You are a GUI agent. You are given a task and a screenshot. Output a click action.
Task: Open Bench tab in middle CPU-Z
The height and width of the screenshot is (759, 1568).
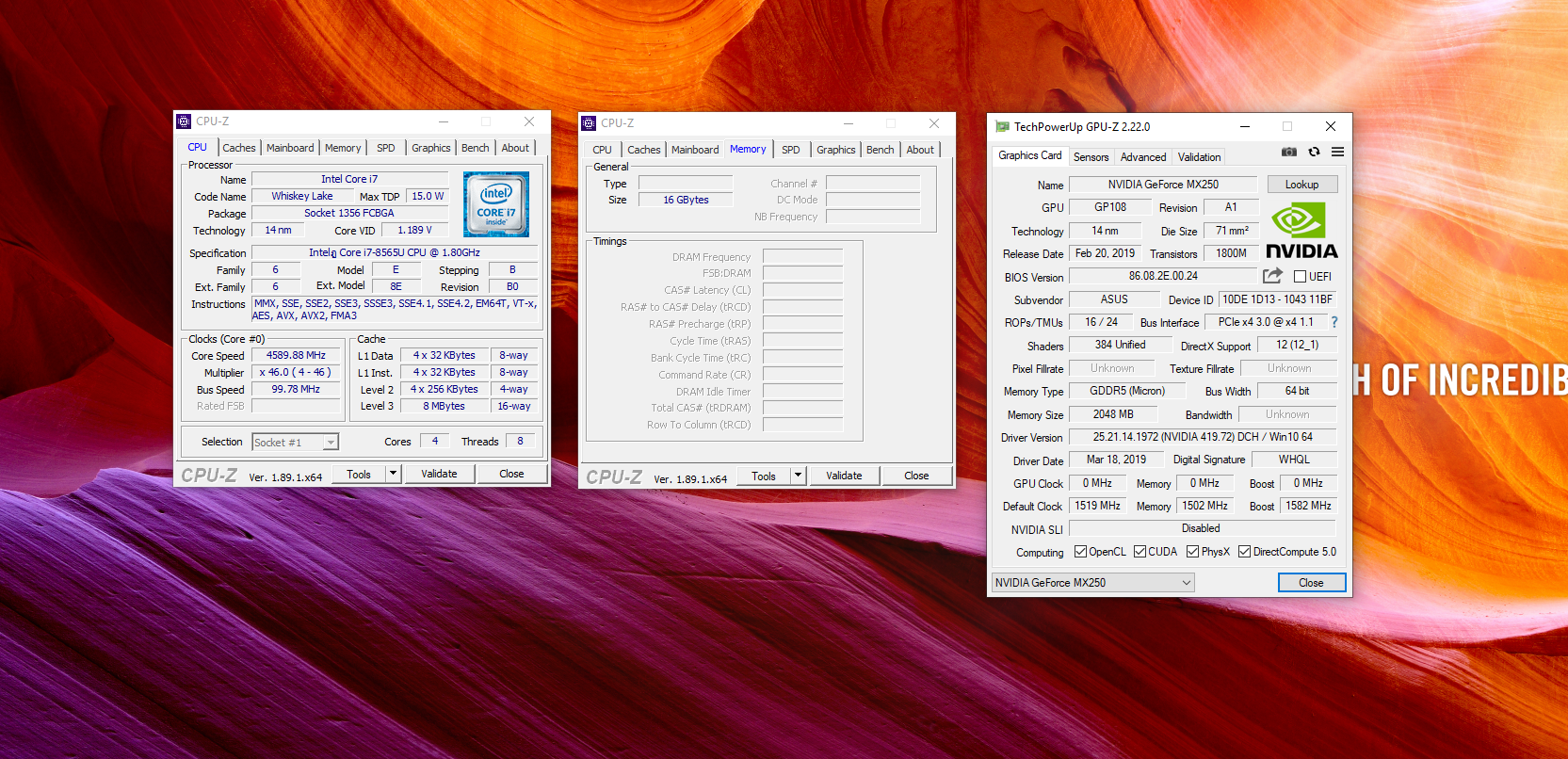(x=881, y=150)
